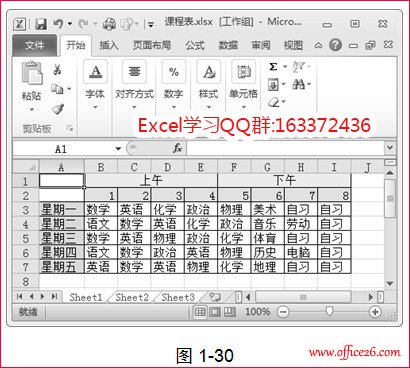The image size is (410, 368).
Task: Select the 美术 cell
Action: [x=268, y=210]
